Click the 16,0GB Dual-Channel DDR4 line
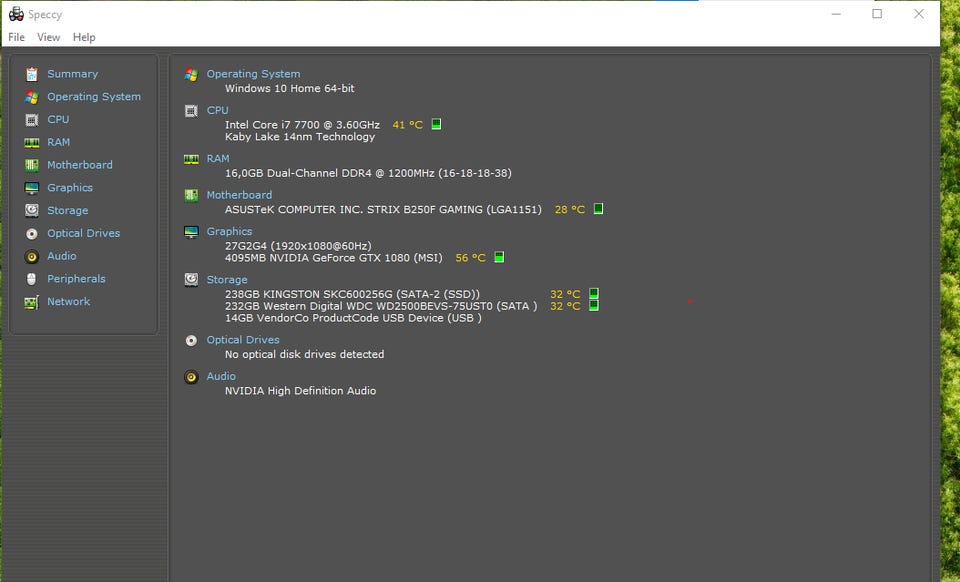This screenshot has height=582, width=960. tap(368, 173)
